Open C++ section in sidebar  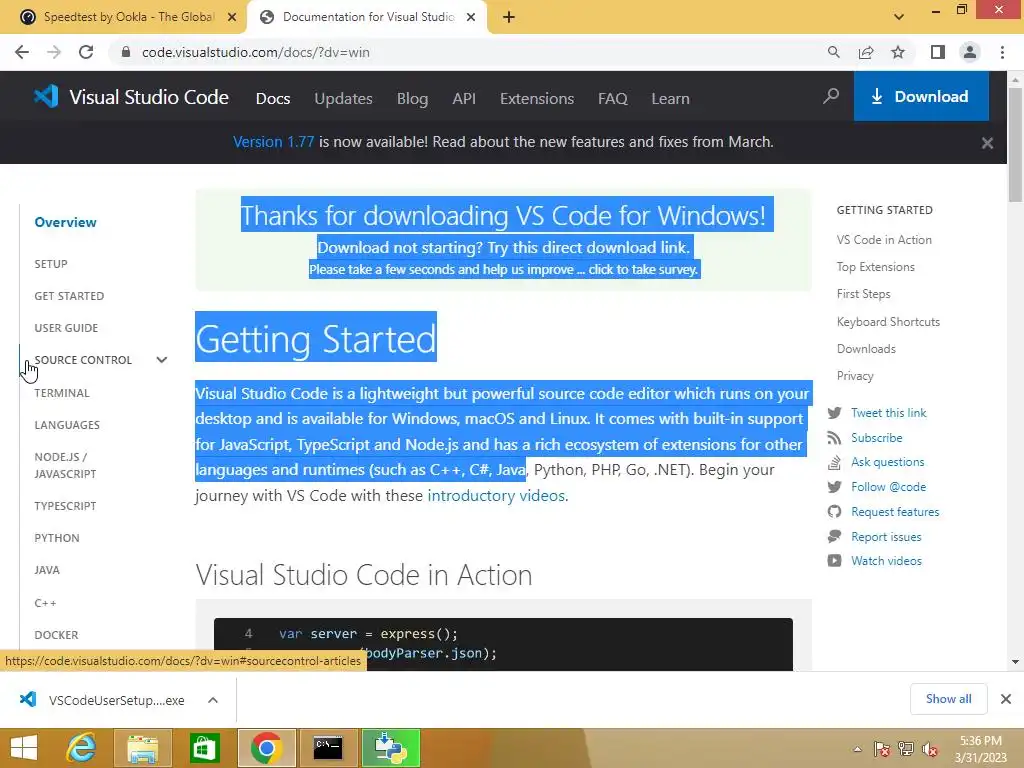tap(45, 603)
